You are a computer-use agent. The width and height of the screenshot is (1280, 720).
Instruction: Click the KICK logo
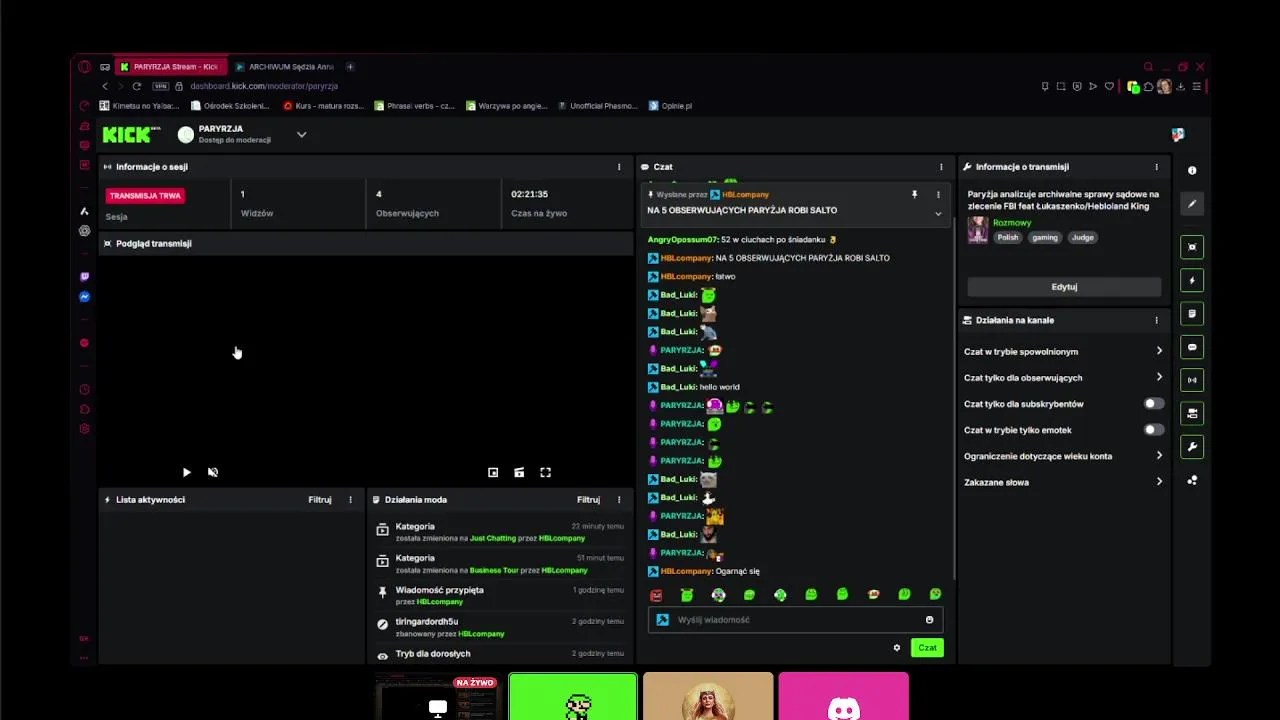pos(132,134)
